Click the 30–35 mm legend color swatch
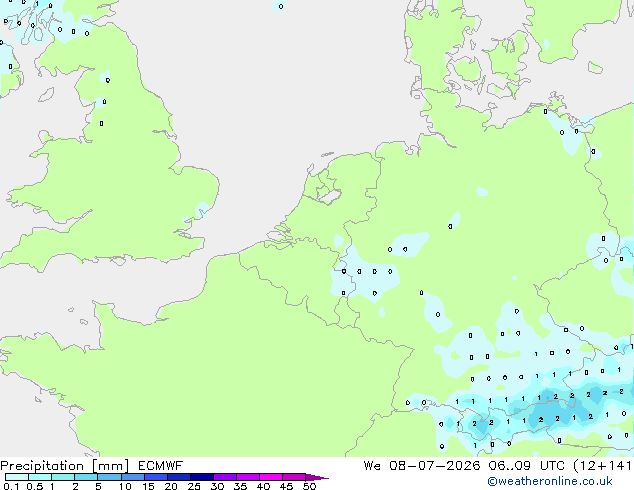This screenshot has width=634, height=490. [224, 477]
